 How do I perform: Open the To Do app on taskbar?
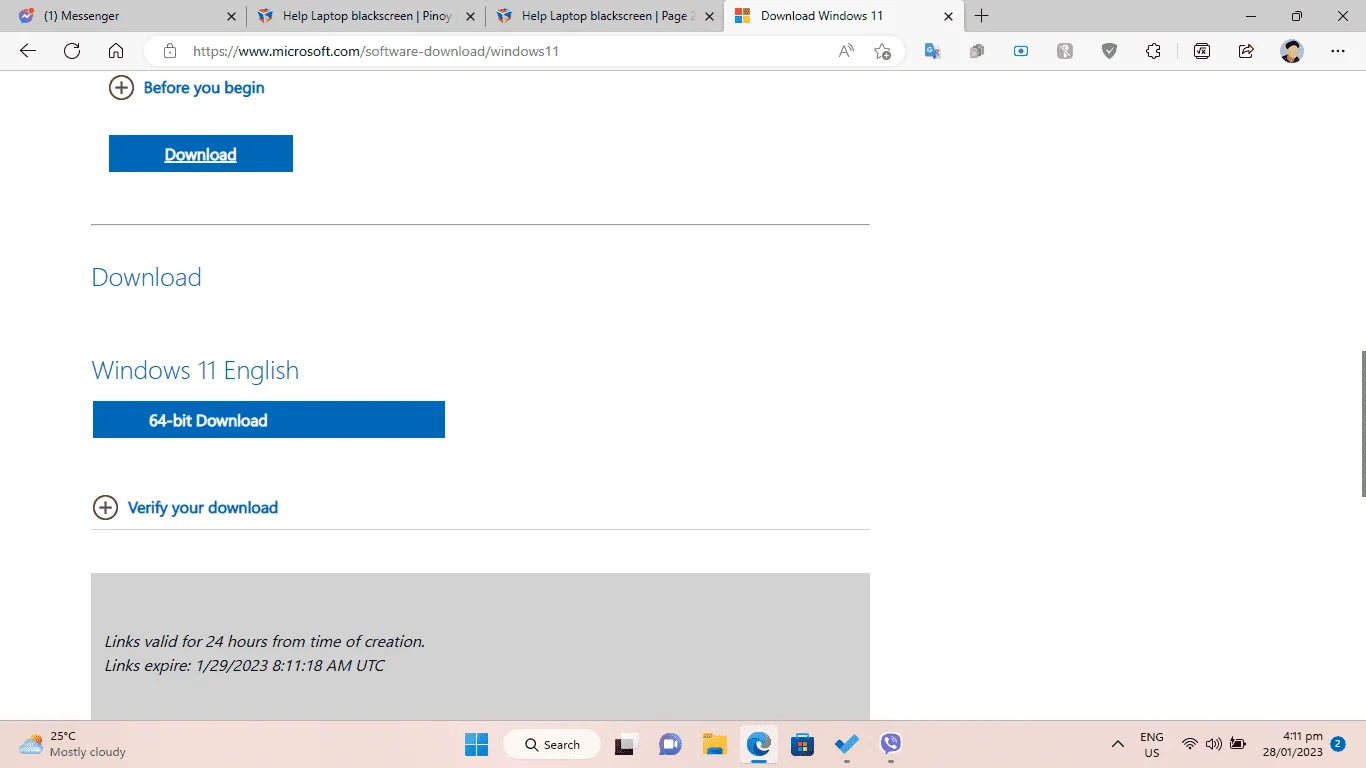point(846,744)
